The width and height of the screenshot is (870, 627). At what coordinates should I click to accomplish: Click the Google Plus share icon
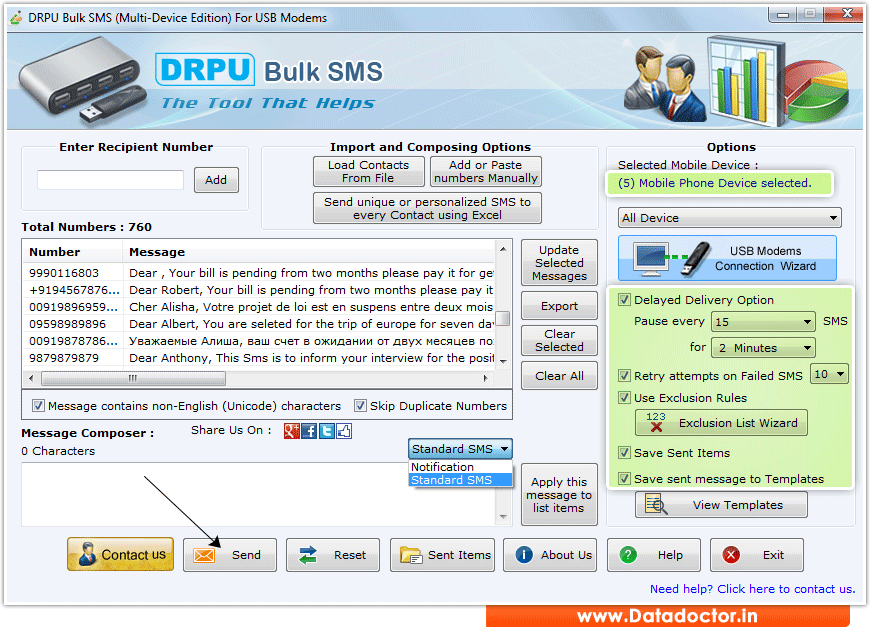[291, 431]
